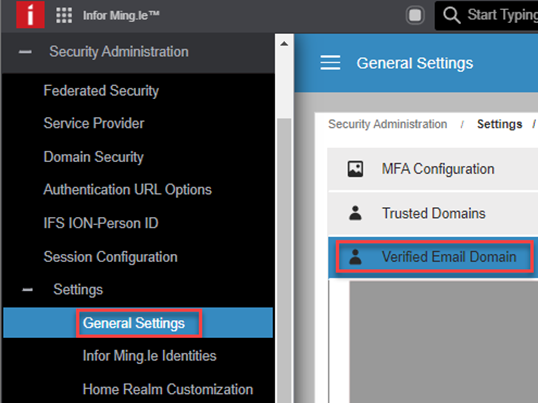Viewport: 538px width, 403px height.
Task: Click the red Infor logo icon
Action: coord(30,14)
